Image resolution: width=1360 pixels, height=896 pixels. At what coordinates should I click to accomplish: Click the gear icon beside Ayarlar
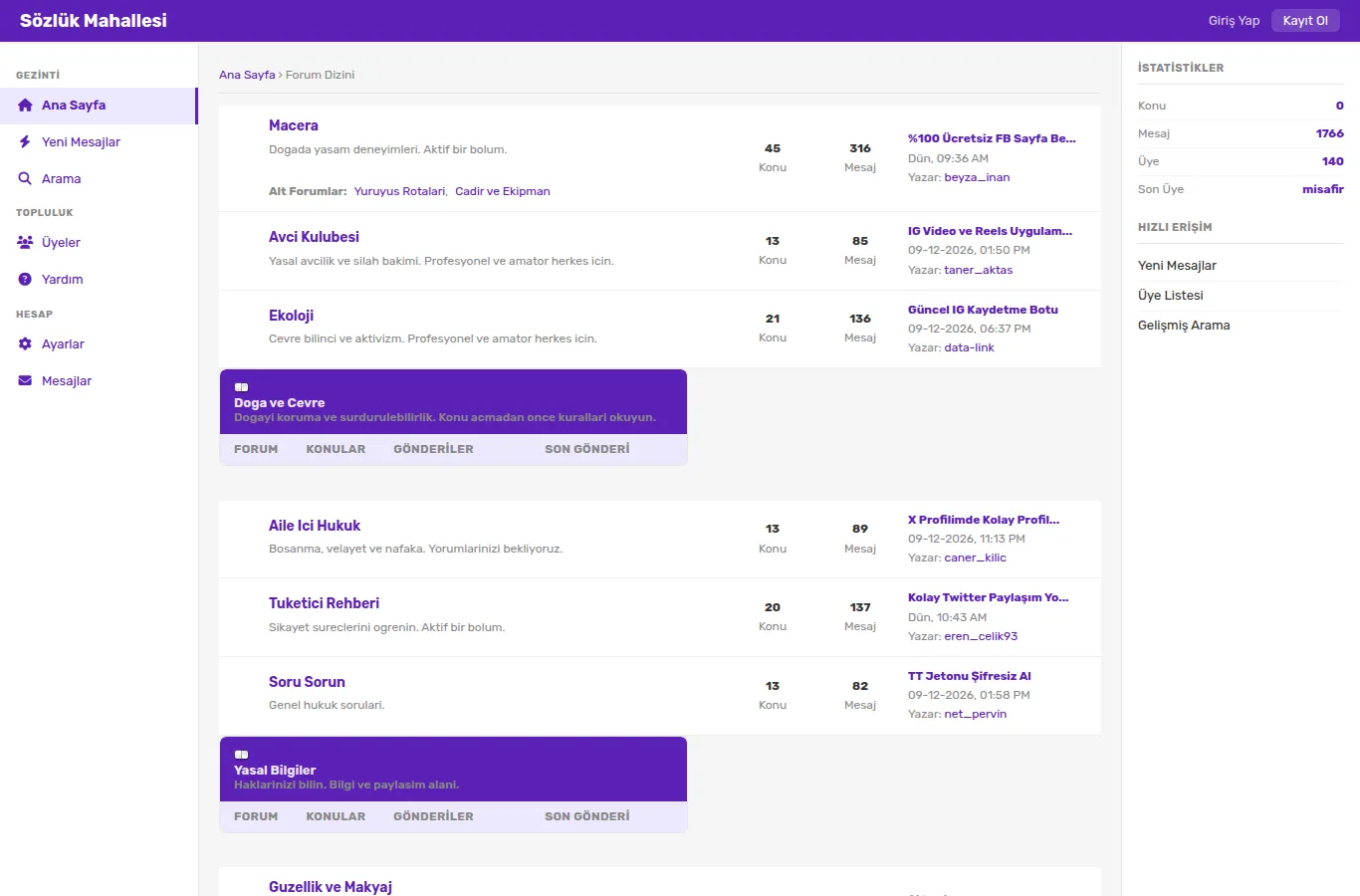click(x=25, y=344)
